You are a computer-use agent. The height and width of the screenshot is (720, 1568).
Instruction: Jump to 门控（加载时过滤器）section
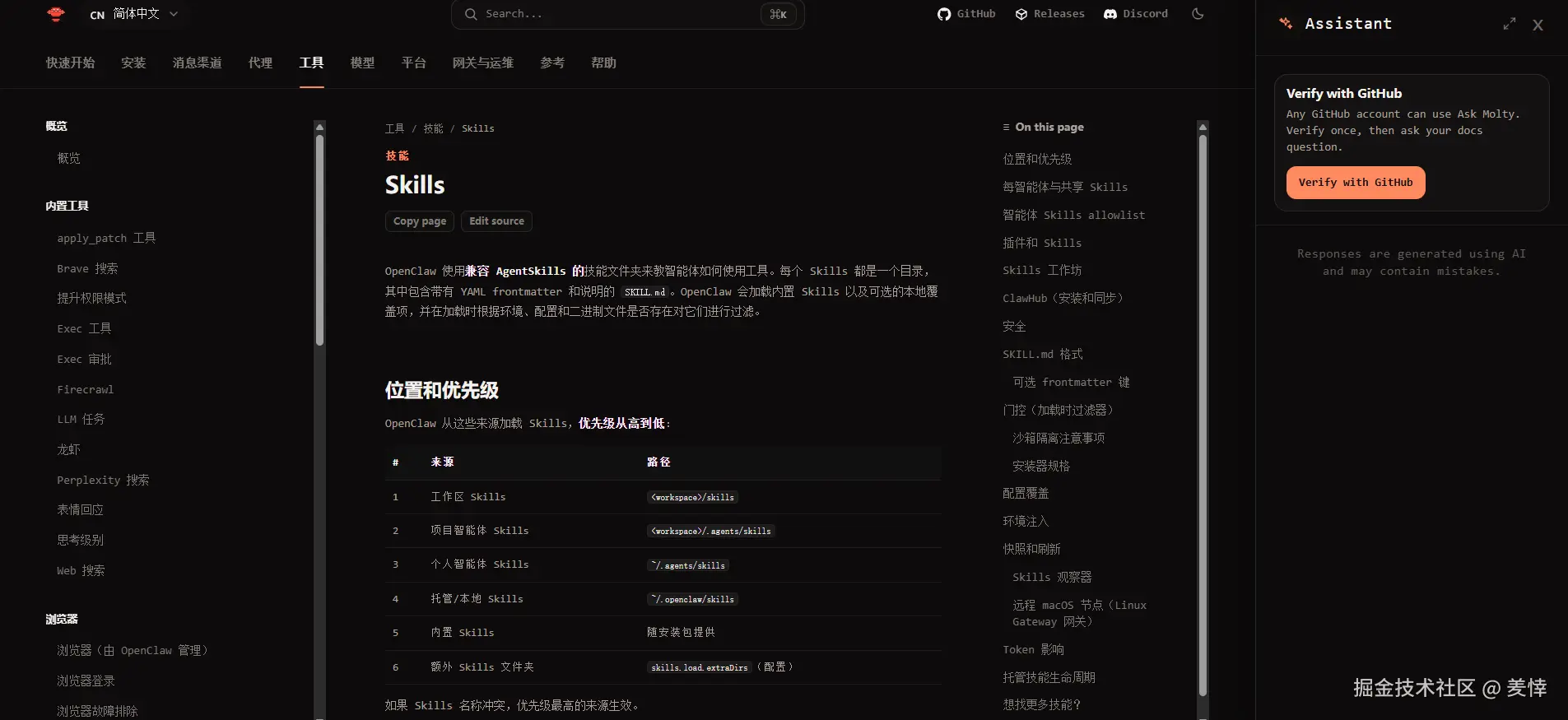[1058, 410]
